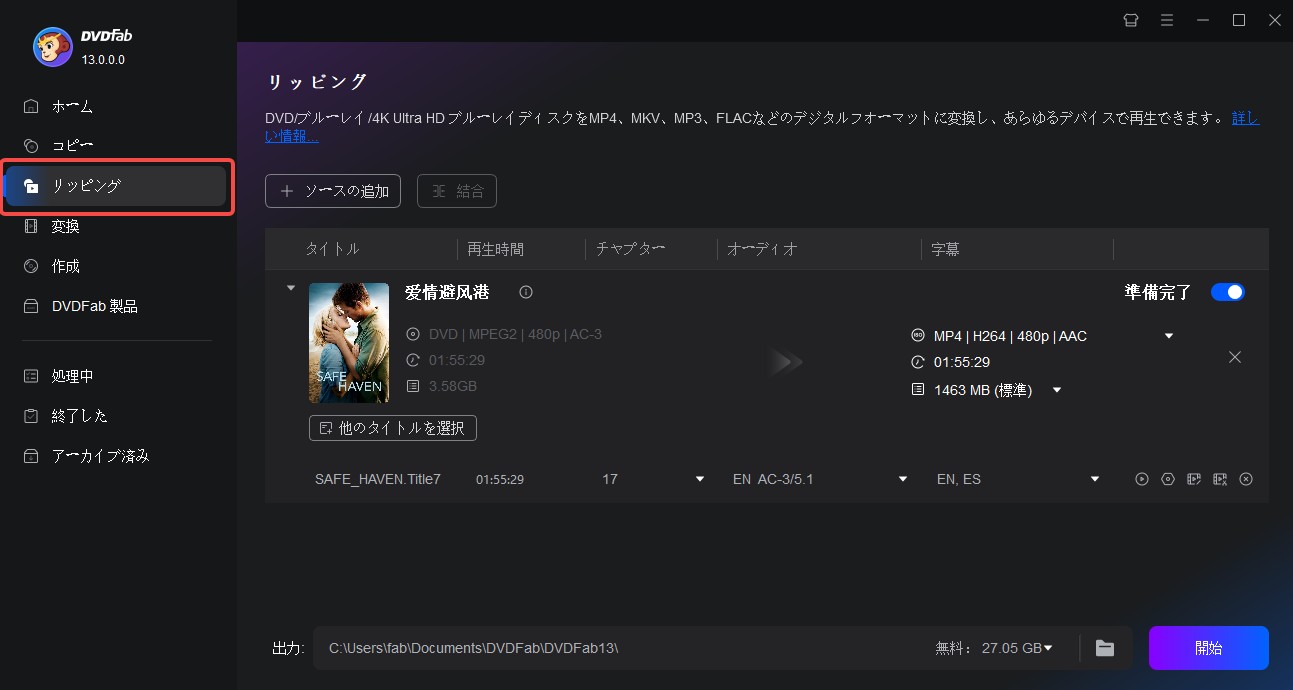
Task: Open the DVDFab store icon in the title bar
Action: coord(1130,20)
